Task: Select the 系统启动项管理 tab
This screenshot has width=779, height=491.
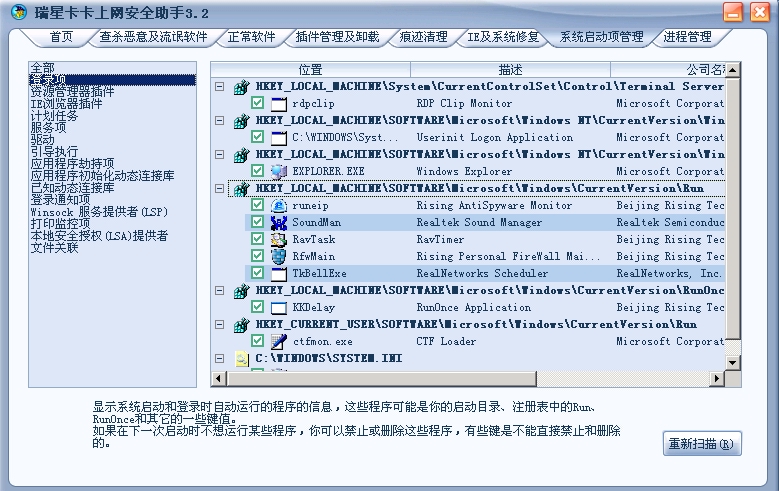Action: (x=601, y=37)
